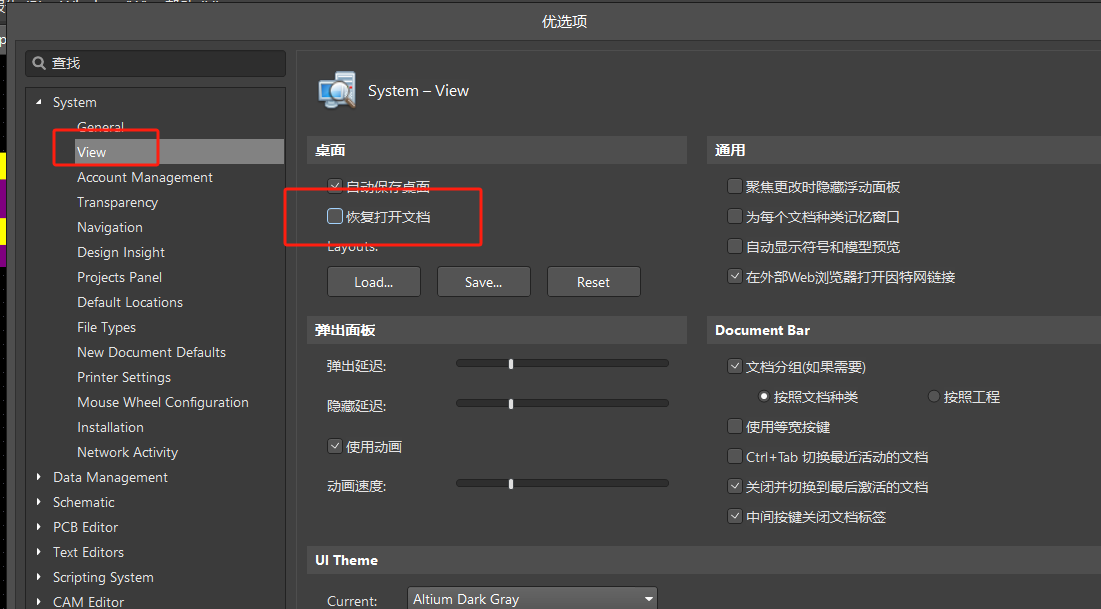Open Account Management preferences page
This screenshot has height=609, width=1101.
tap(145, 177)
